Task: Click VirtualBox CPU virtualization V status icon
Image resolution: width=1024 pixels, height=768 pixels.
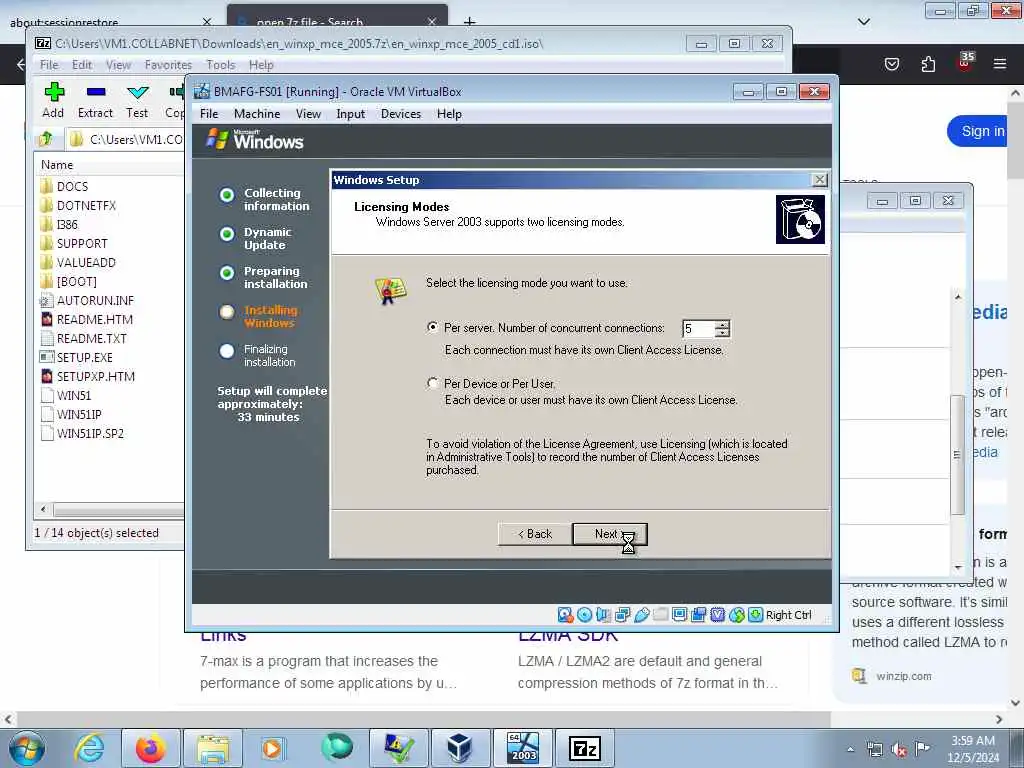Action: (717, 615)
